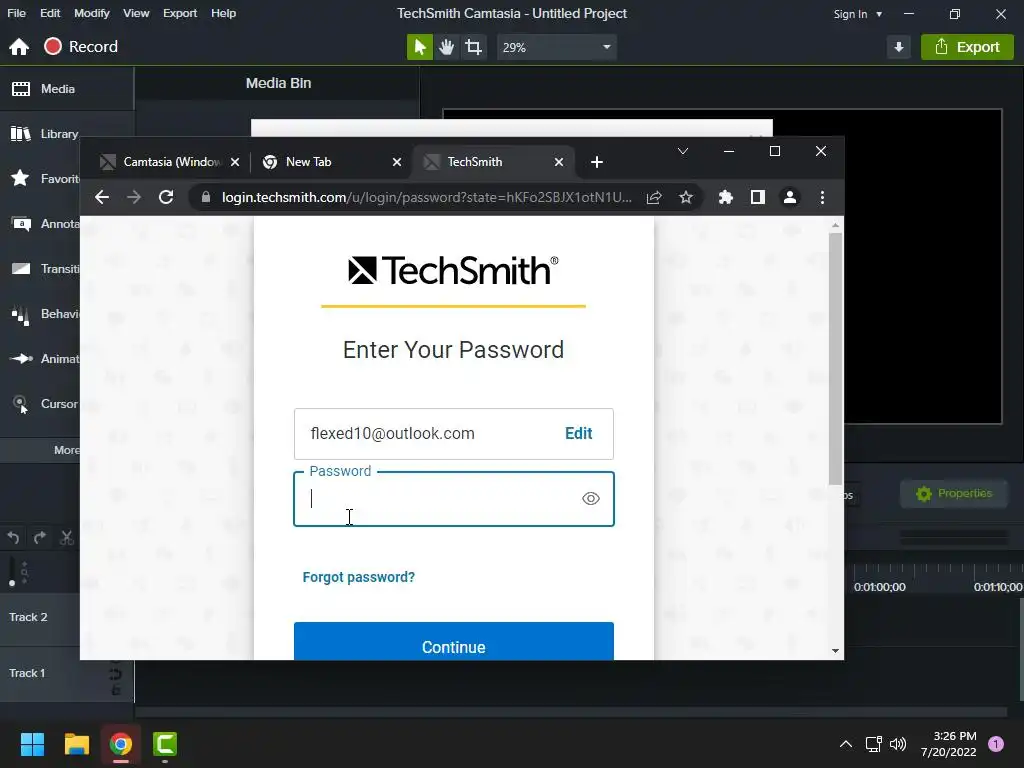Open the File menu
Screen dimensions: 1024x768
(16, 13)
